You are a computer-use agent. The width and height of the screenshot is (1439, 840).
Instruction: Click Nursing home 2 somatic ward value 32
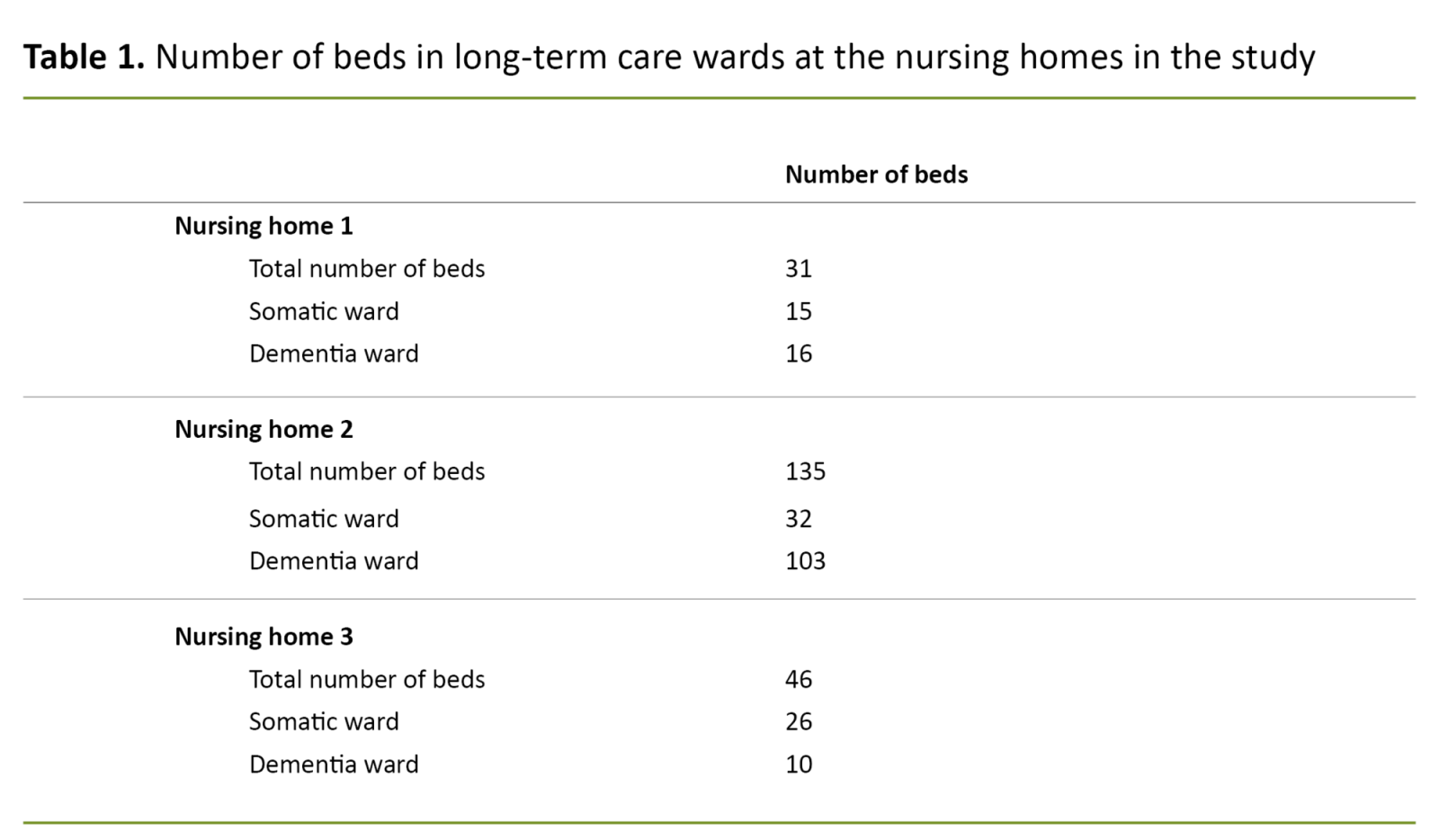799,519
